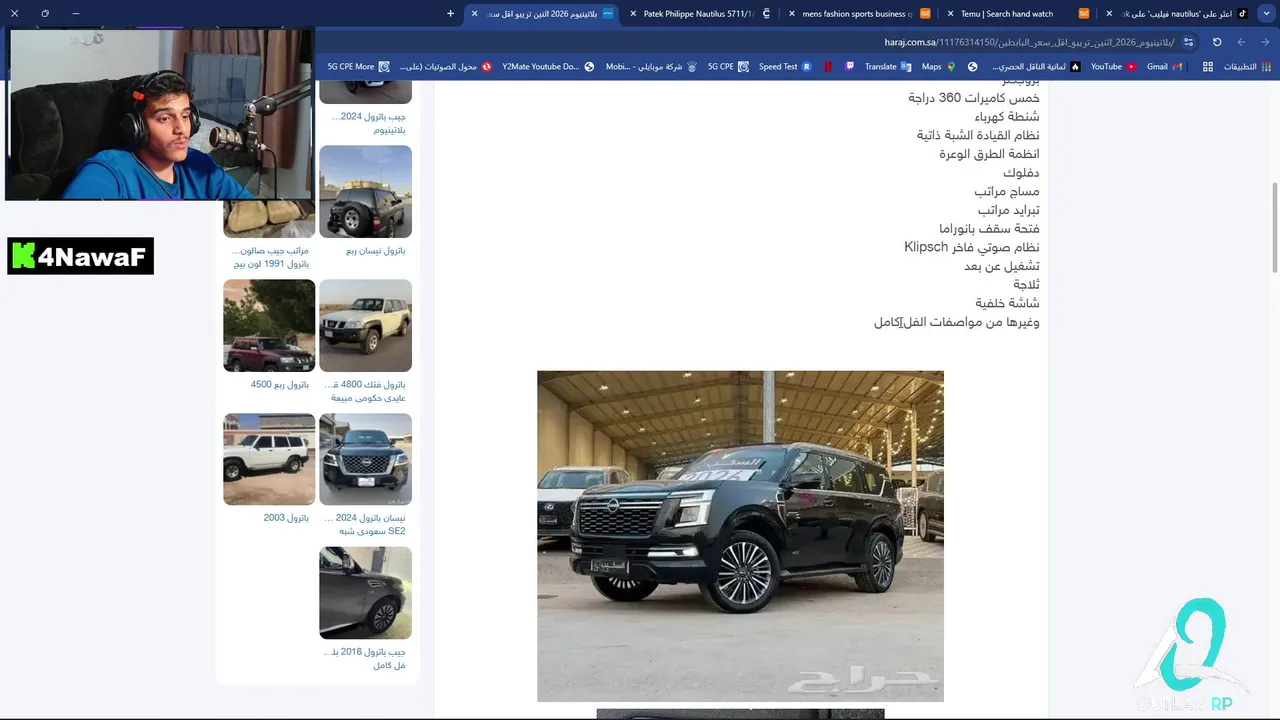Open the باترول فتك 4800 white car thumbnail
Image resolution: width=1280 pixels, height=720 pixels.
(365, 325)
